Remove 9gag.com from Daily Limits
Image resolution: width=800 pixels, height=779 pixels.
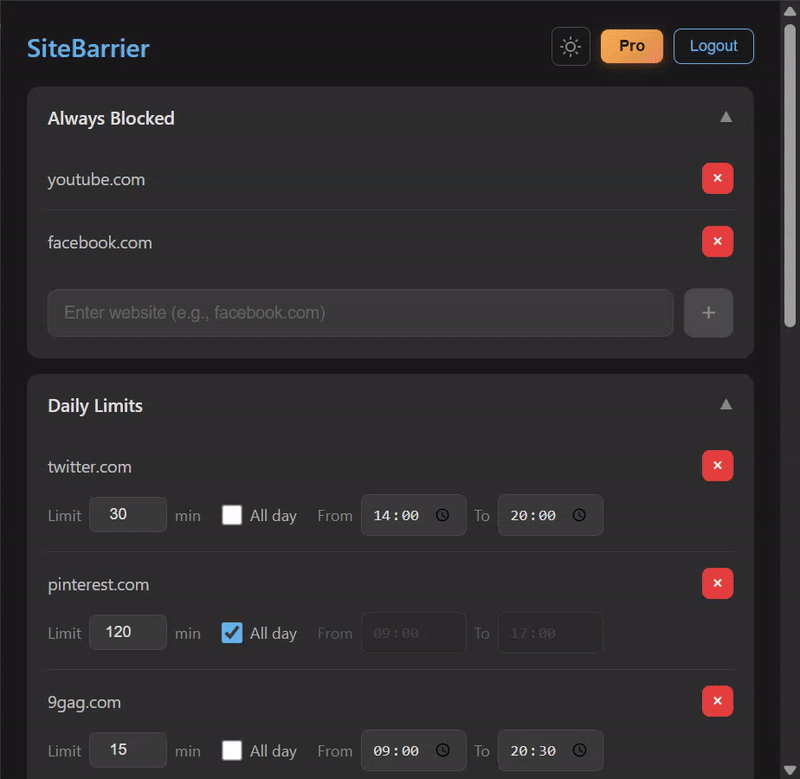[x=717, y=701]
